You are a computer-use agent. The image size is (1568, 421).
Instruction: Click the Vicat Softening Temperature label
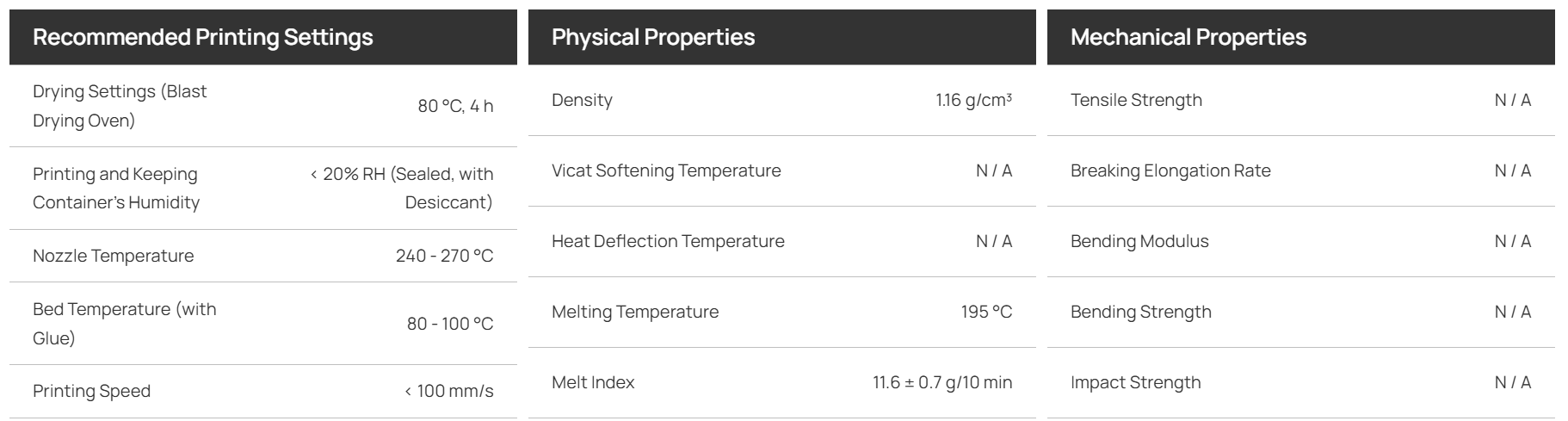pyautogui.click(x=666, y=170)
